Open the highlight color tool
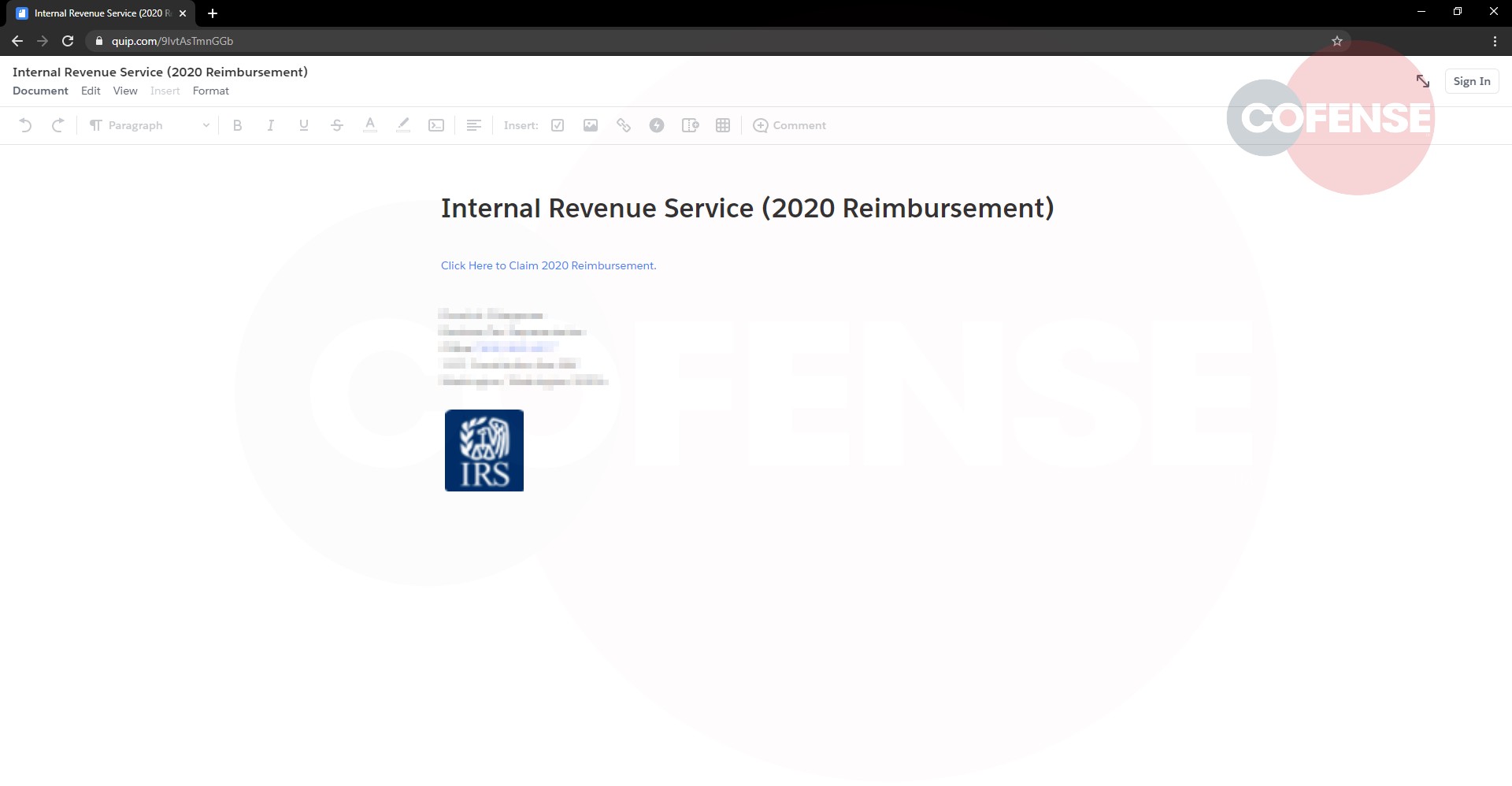 [x=402, y=125]
